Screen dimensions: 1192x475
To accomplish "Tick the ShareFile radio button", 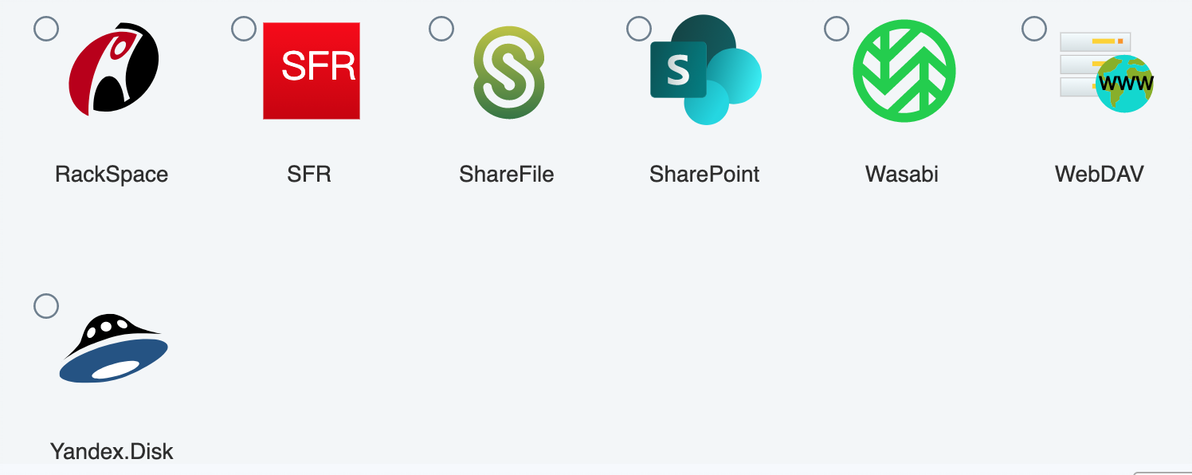I will click(442, 29).
